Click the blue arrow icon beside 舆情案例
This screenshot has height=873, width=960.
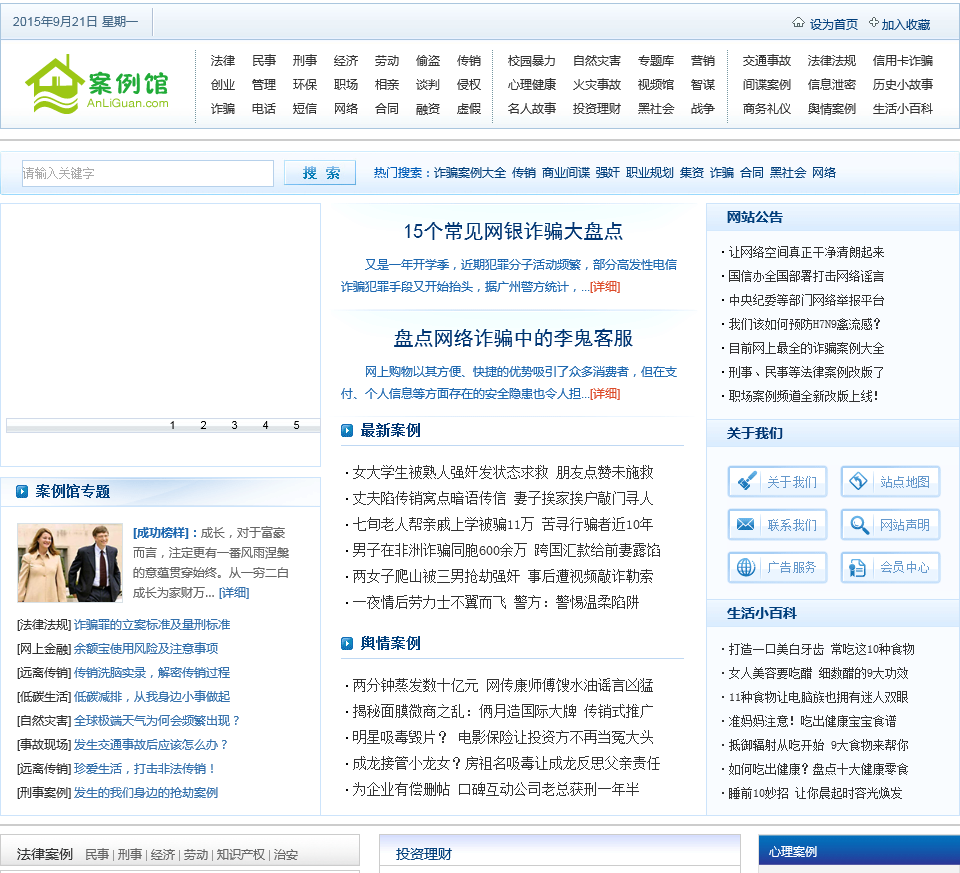tap(347, 643)
